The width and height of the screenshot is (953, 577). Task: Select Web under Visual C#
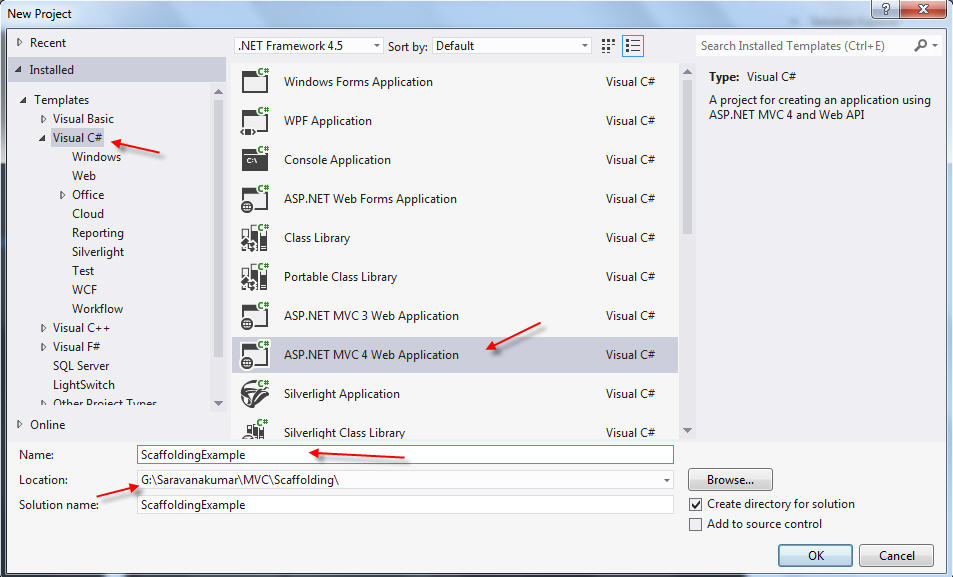(83, 176)
